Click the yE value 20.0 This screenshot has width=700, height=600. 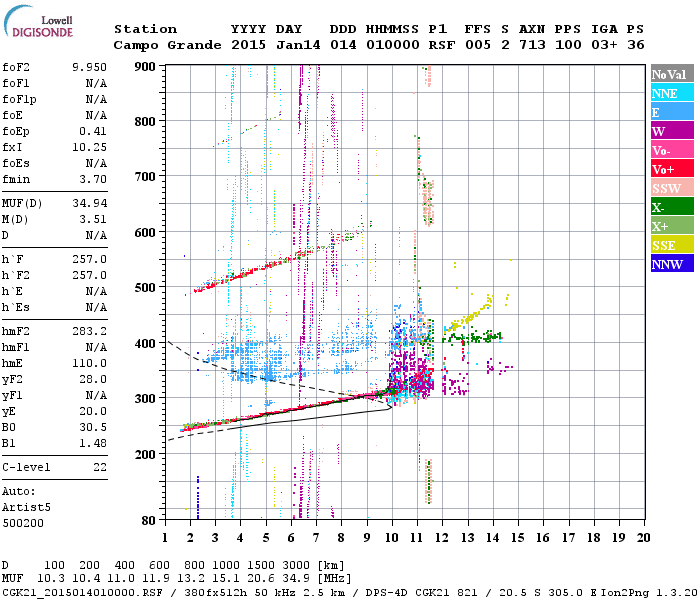coord(93,412)
